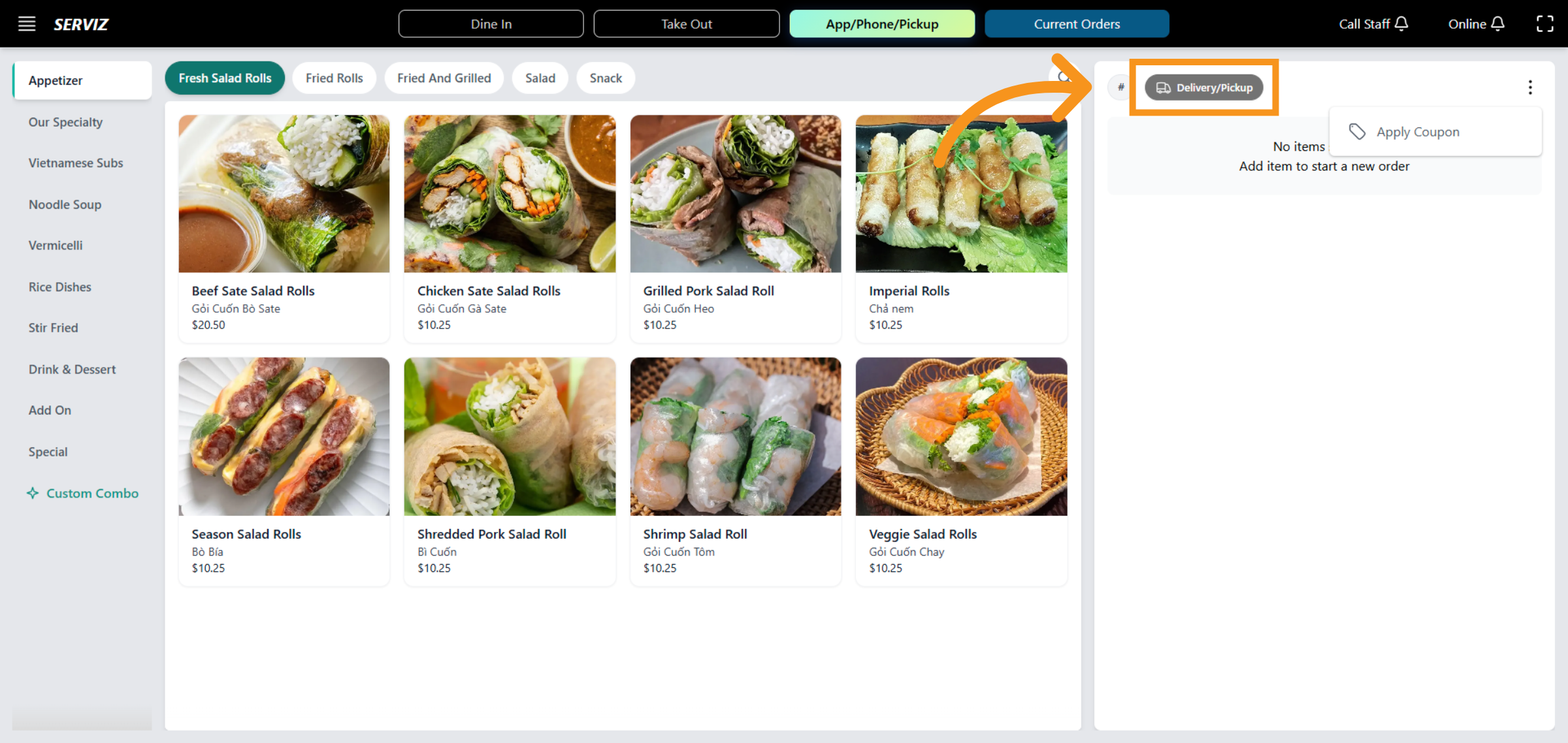
Task: Open the Drink & Dessert category
Action: click(x=72, y=370)
